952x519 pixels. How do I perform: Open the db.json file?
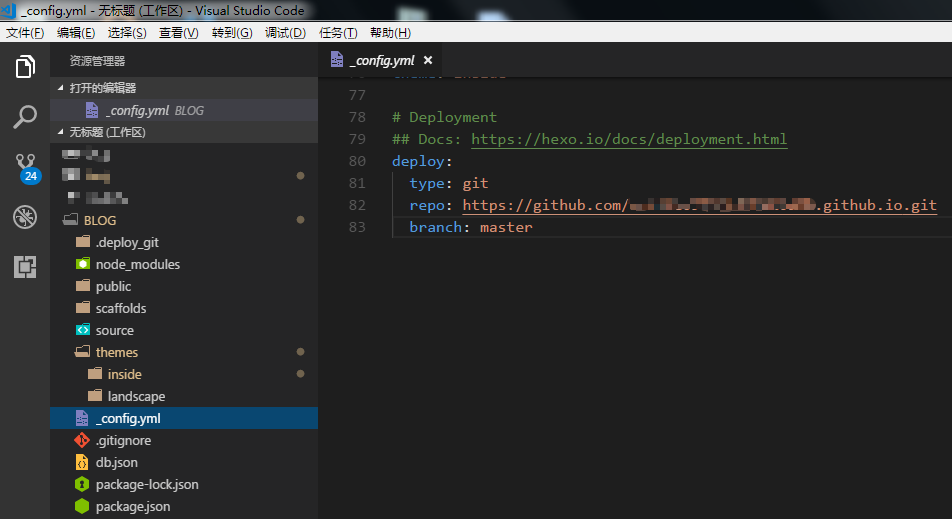pyautogui.click(x=184, y=462)
